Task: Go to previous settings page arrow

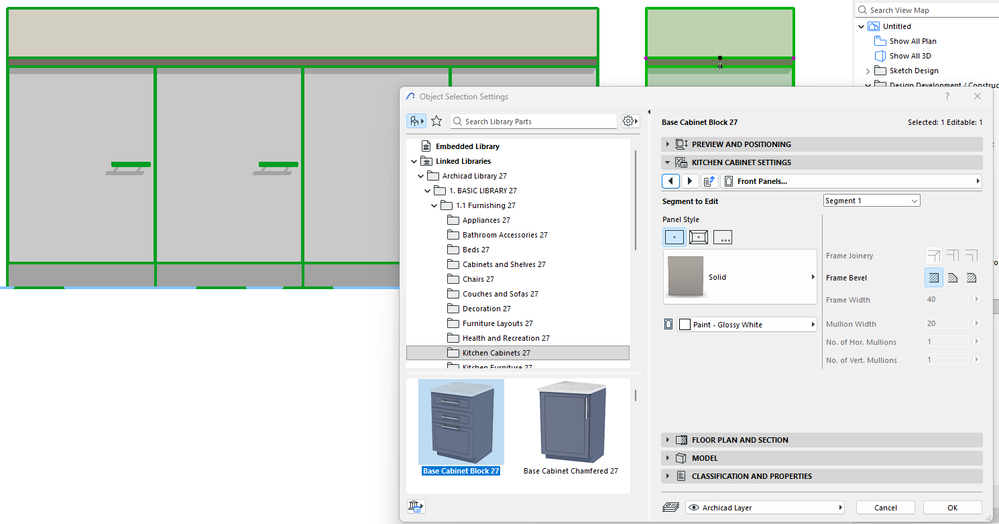Action: (x=670, y=181)
